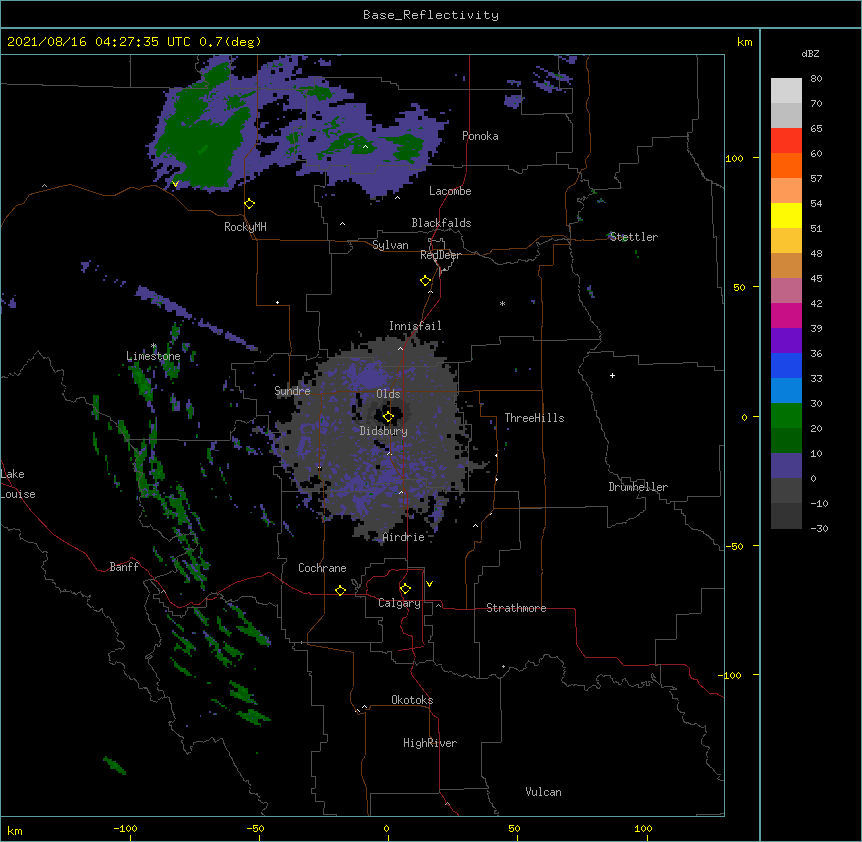Click the Okotoks city label
Viewport: 862px width, 842px height.
tap(412, 700)
